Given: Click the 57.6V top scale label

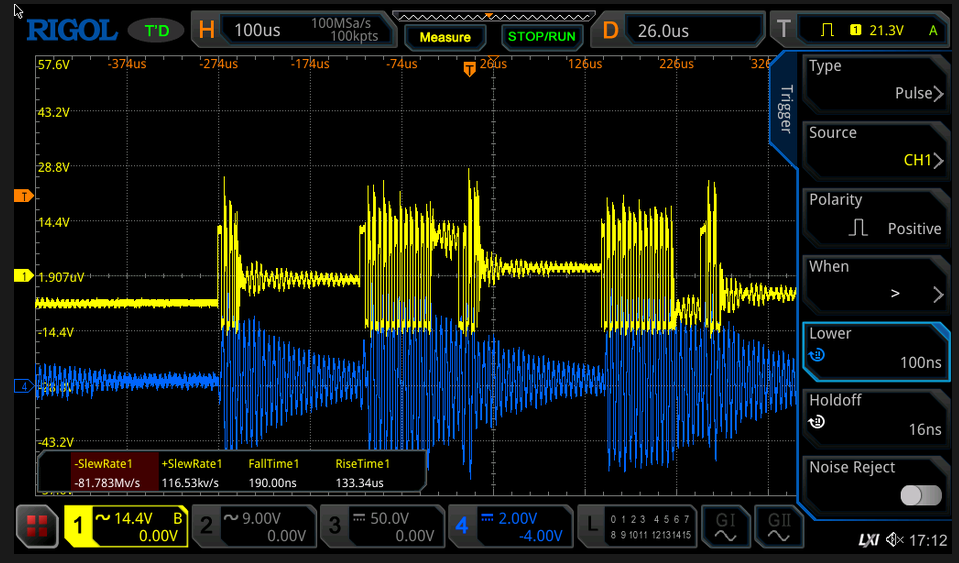Looking at the screenshot, I should [53, 64].
